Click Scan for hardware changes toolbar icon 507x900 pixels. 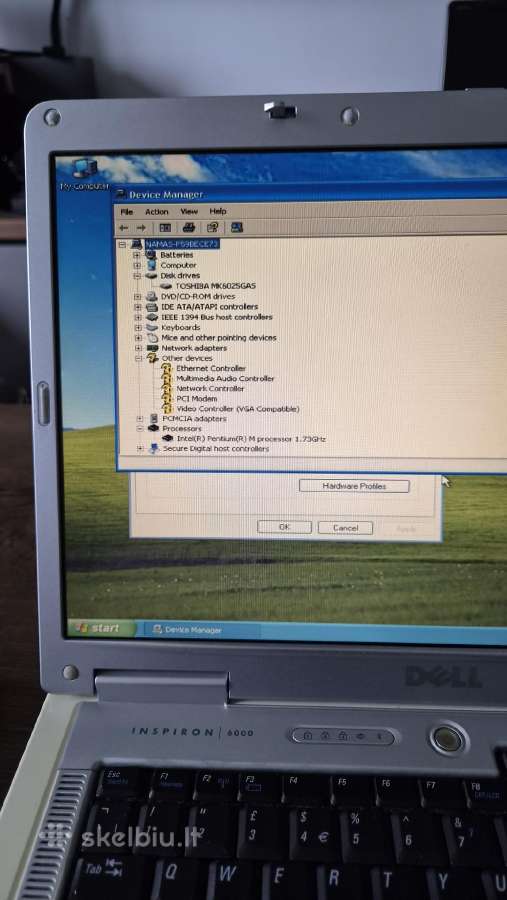click(x=237, y=227)
